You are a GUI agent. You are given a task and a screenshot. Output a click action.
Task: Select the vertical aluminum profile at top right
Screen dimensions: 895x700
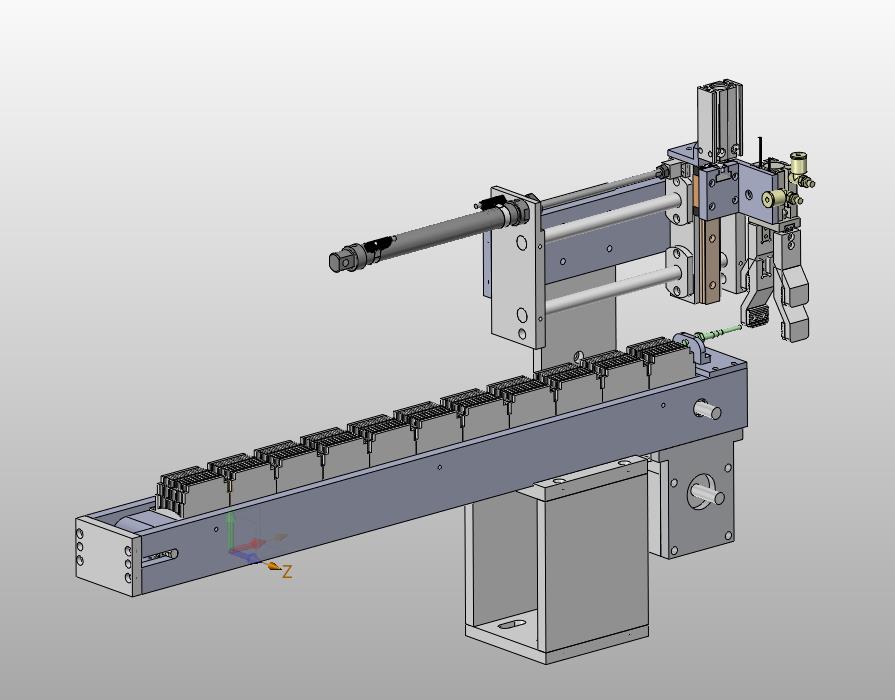pyautogui.click(x=719, y=120)
